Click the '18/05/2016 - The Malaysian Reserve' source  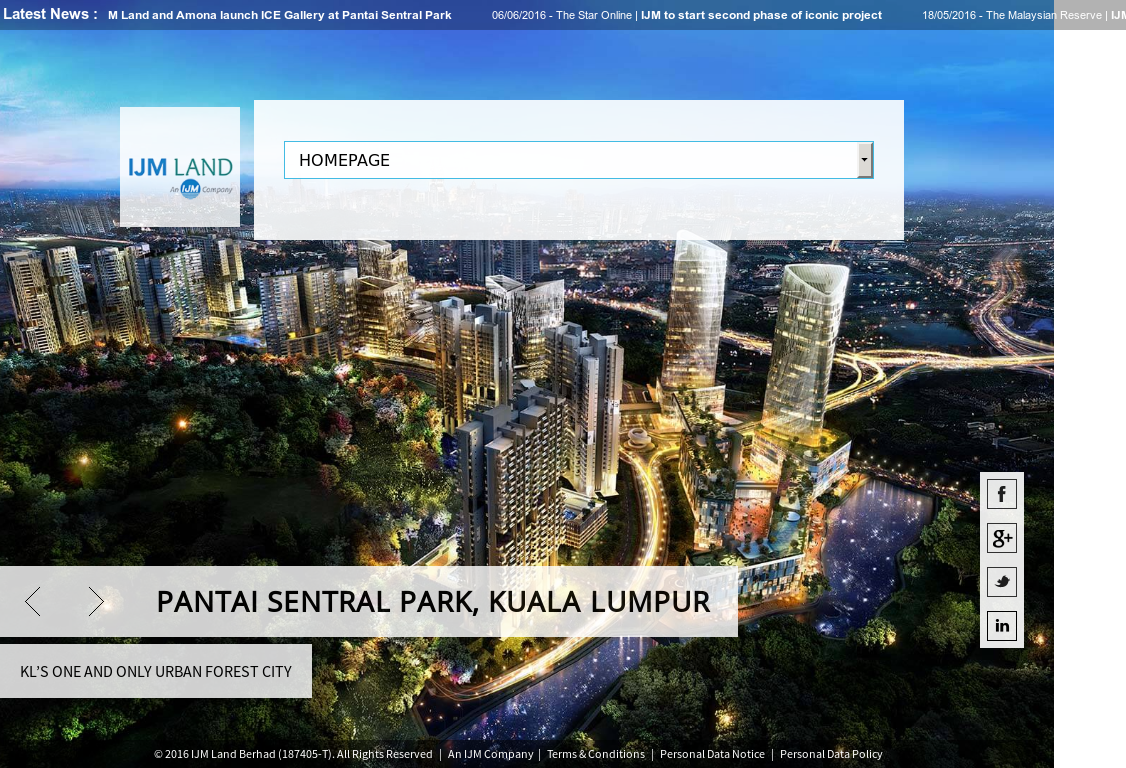[x=1012, y=15]
